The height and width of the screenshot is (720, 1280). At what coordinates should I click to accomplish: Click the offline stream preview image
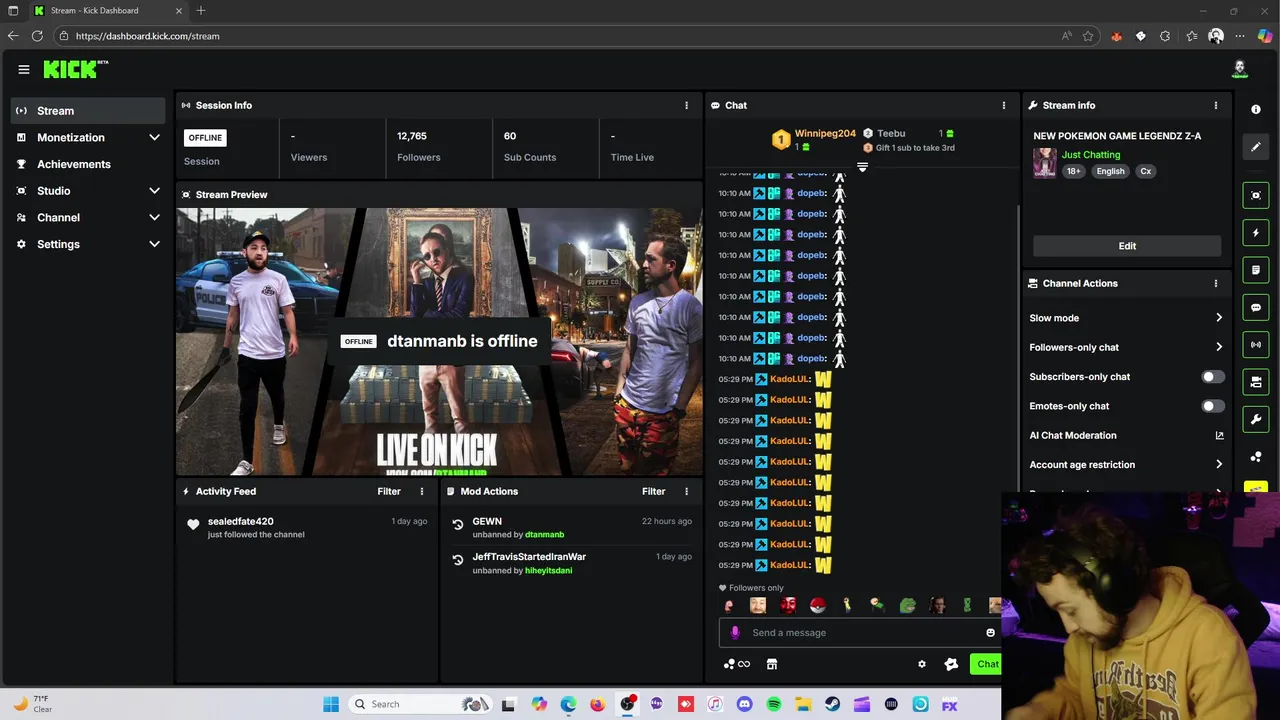(440, 342)
